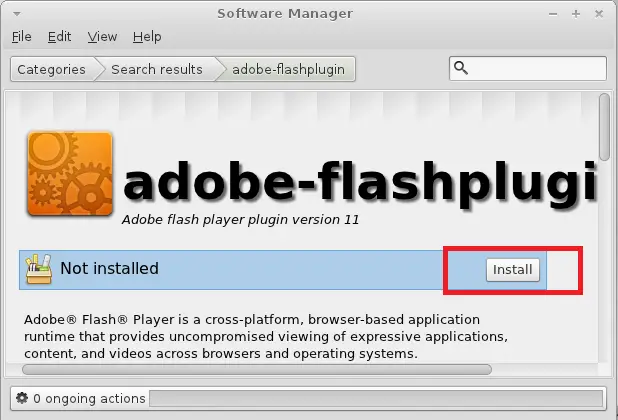Click the 0 ongoing actions label

coord(89,398)
